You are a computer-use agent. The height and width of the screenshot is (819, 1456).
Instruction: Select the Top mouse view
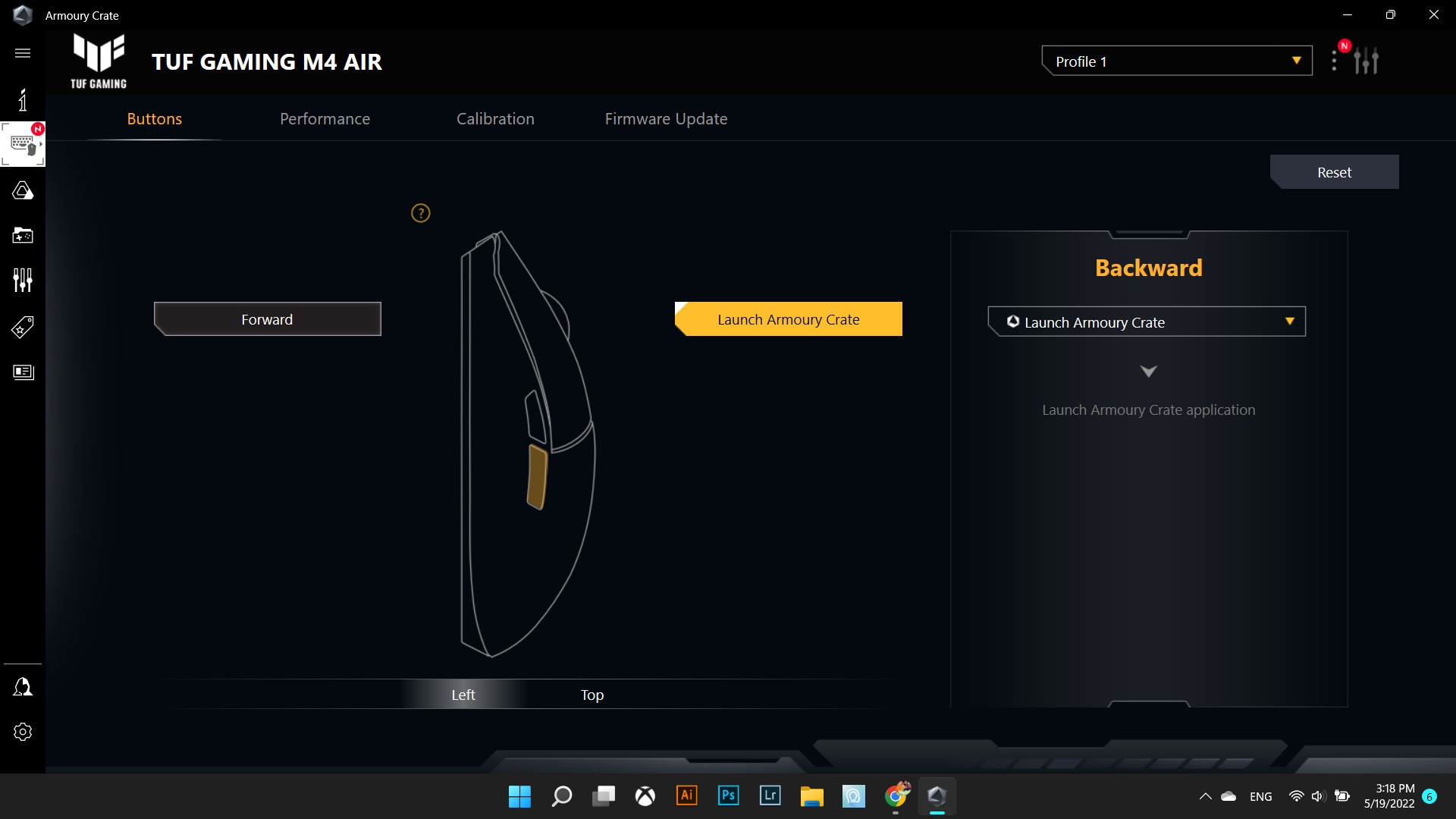(x=592, y=695)
